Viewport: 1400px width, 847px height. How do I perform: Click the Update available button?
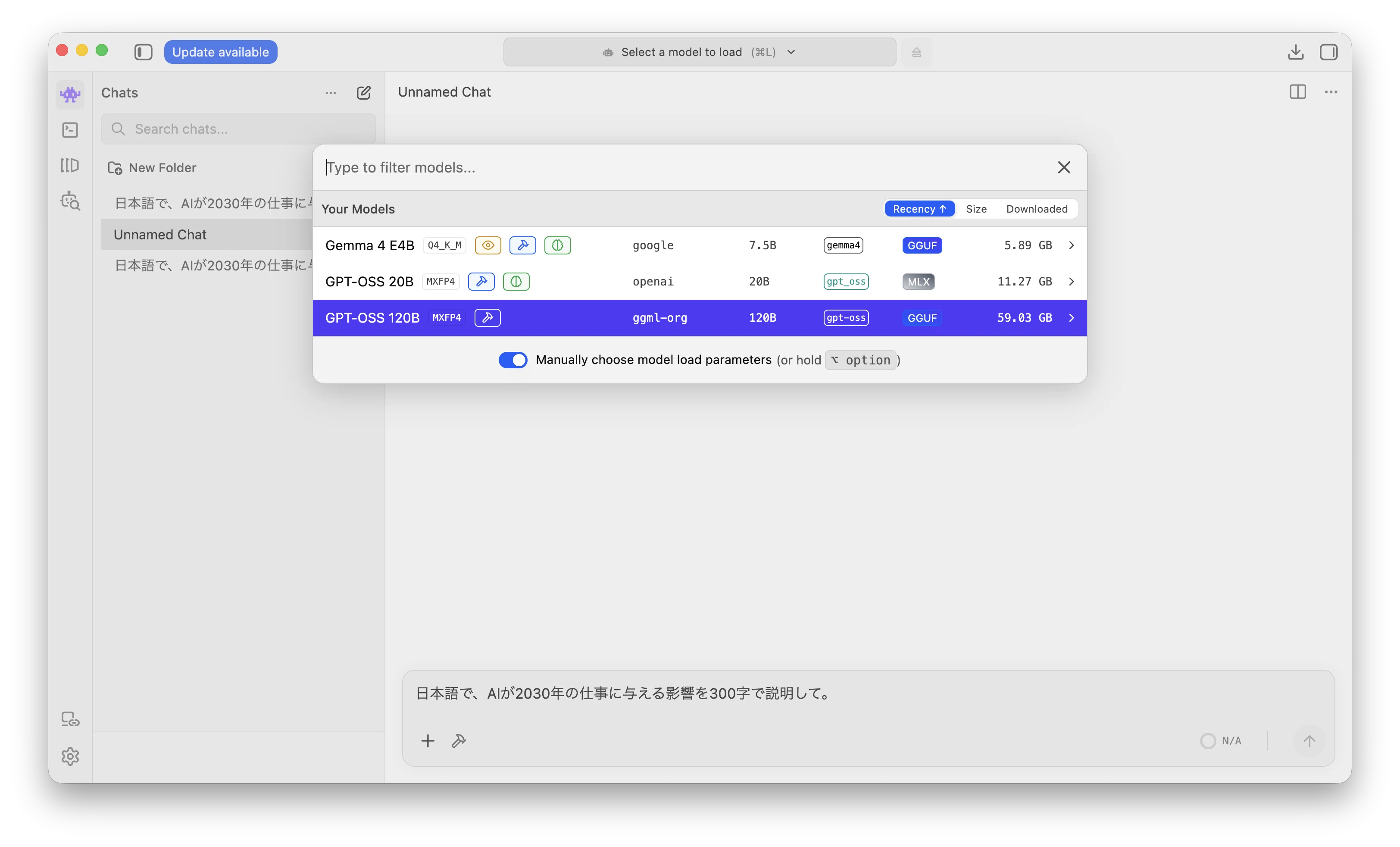point(220,52)
